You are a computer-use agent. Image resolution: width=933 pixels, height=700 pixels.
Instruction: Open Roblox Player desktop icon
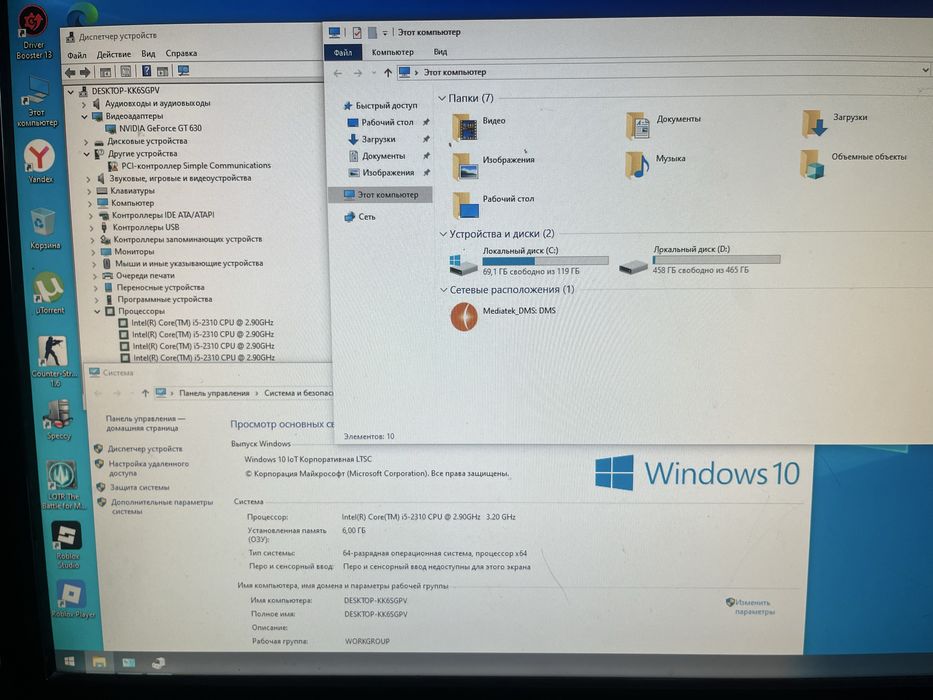click(x=73, y=599)
